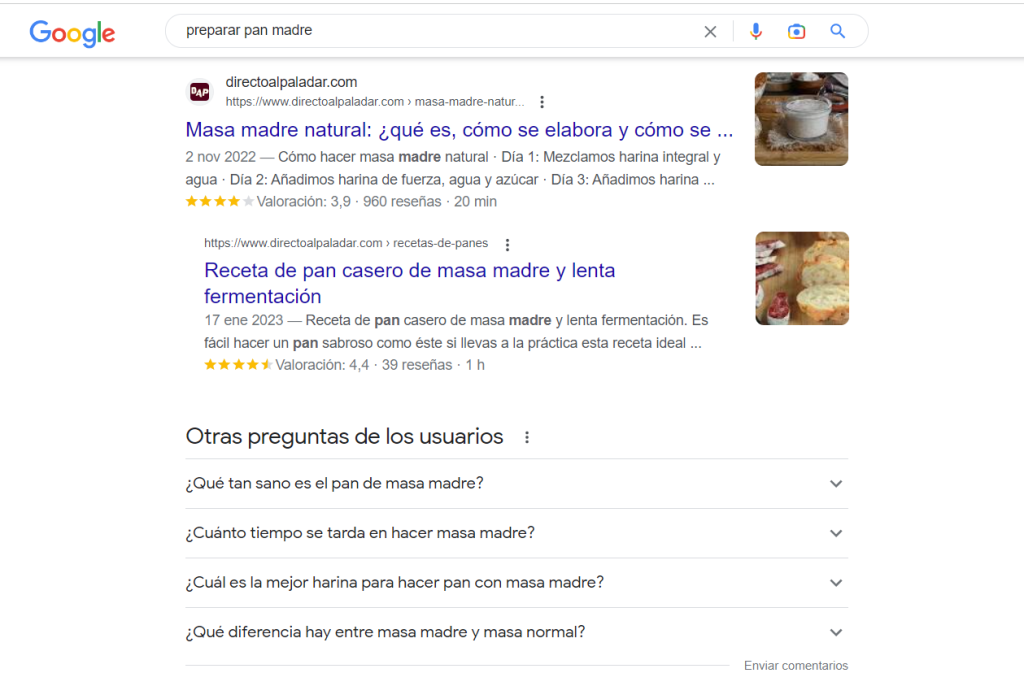
Task: Open 'Receta de pan casero de masa madre' link
Action: (409, 283)
